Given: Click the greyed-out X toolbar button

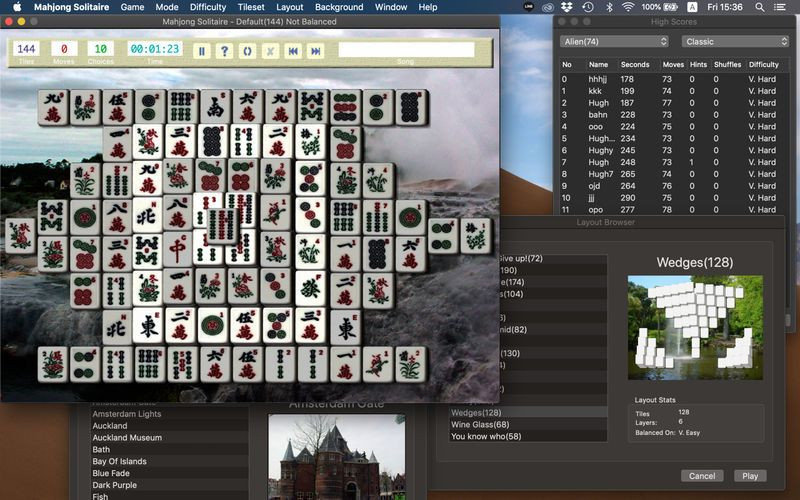Looking at the screenshot, I should click(x=270, y=51).
